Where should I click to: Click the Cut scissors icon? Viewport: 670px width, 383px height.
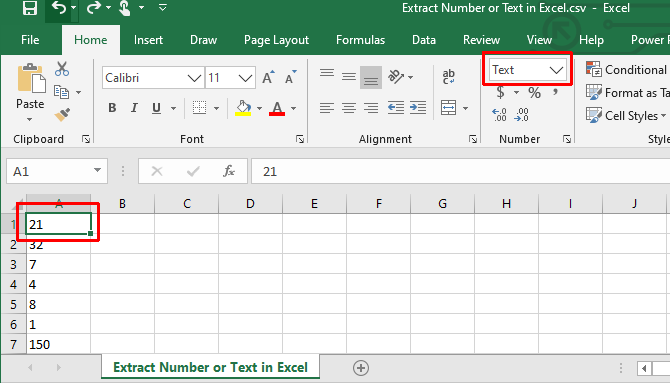tap(62, 69)
